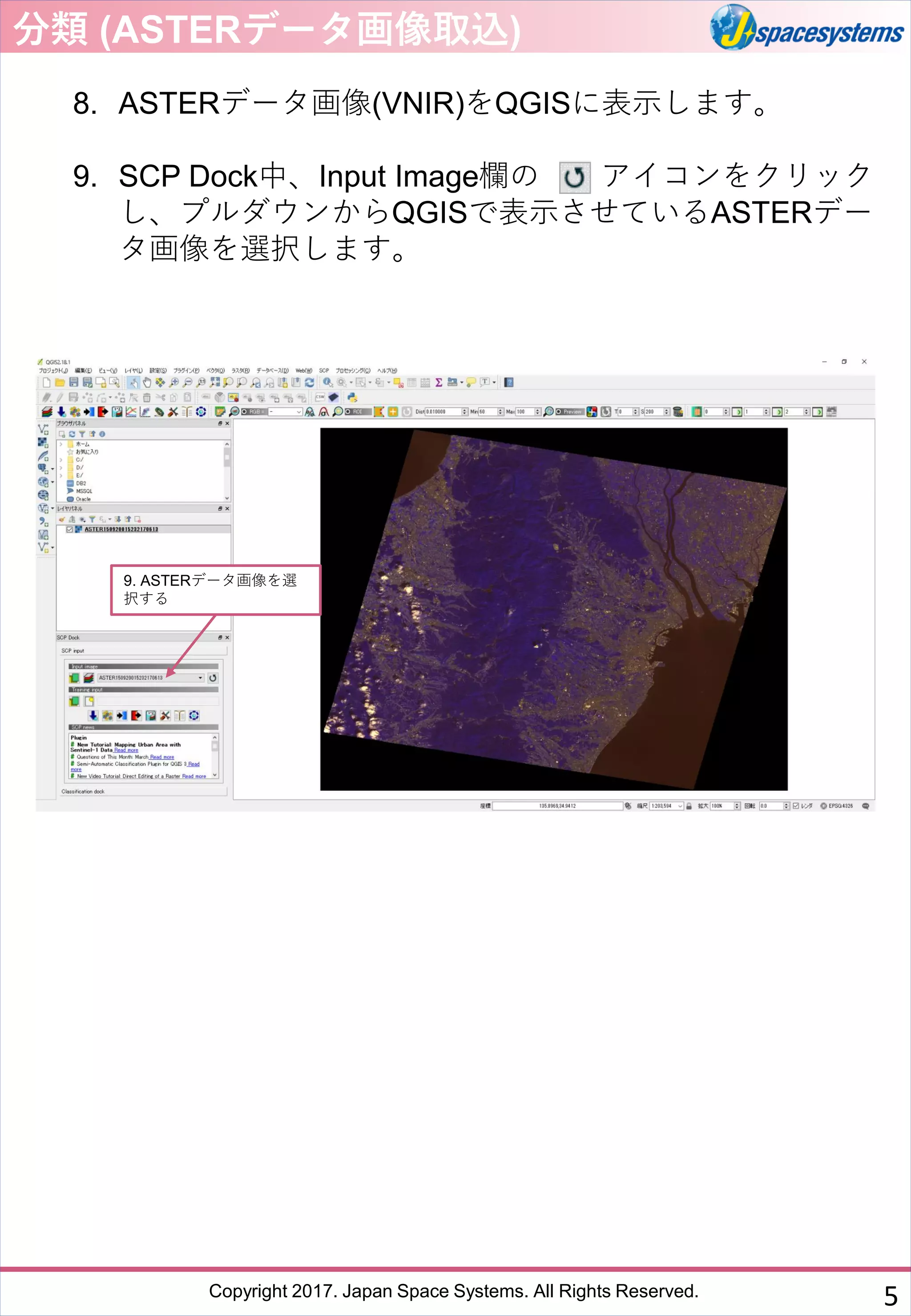Click create new training input icon

click(x=89, y=701)
